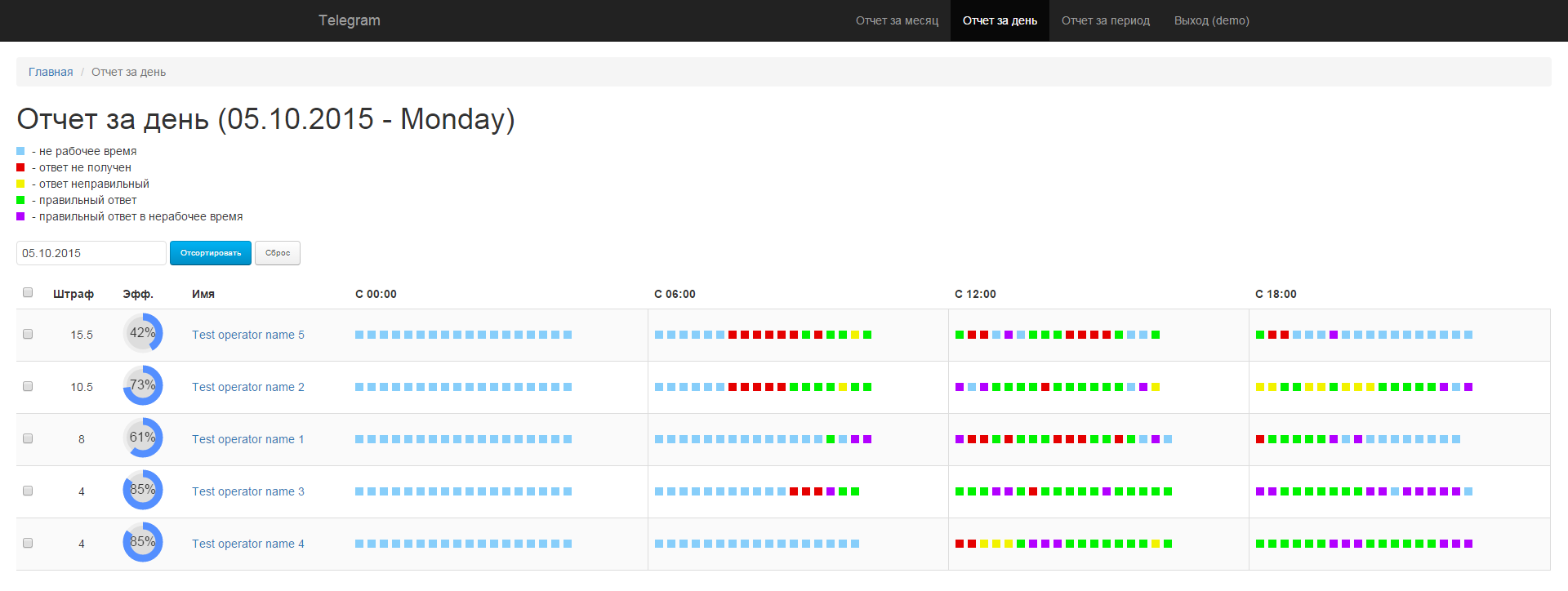Toggle the select-all checkbox in table header
Screen dimensions: 1568x591
[x=28, y=292]
